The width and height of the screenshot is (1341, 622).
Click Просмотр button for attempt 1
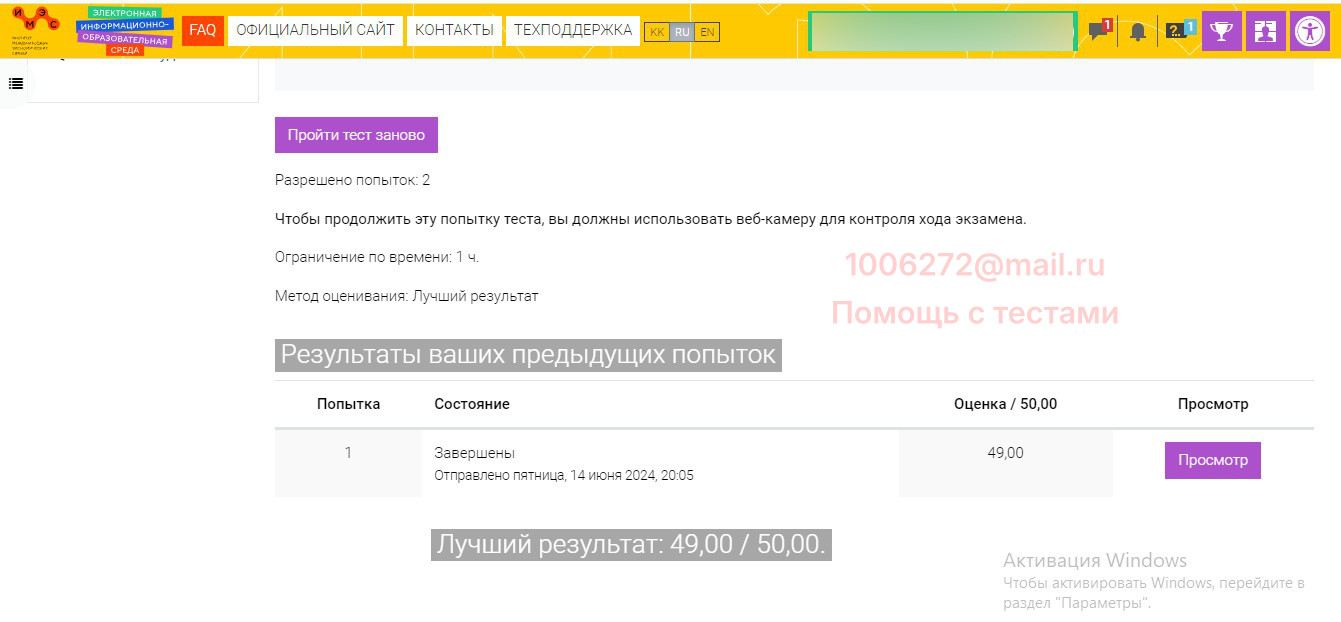click(x=1212, y=460)
